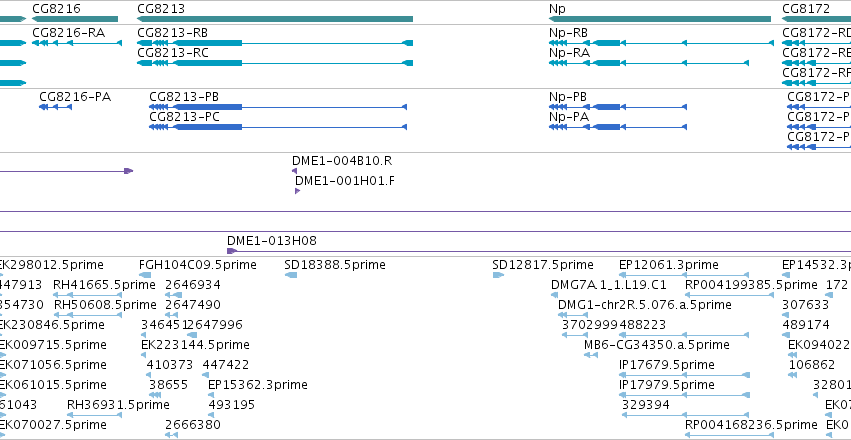Viewport: 851px width, 440px height.
Task: Select the CG8213-RB transcript glyph
Action: point(275,43)
